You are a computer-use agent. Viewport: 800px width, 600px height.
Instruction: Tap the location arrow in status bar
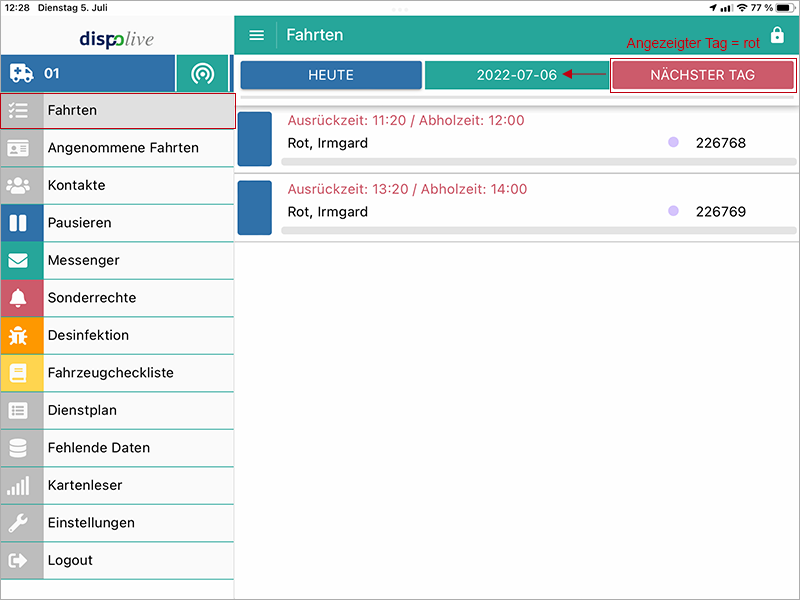pos(713,8)
